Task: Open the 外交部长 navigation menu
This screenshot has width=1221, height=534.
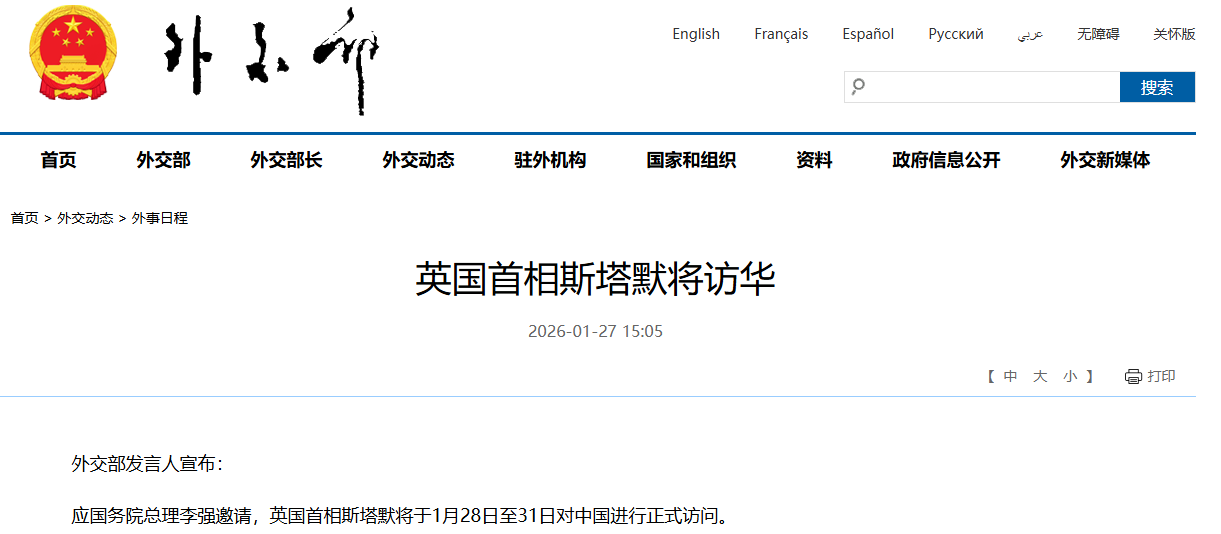Action: click(x=286, y=160)
